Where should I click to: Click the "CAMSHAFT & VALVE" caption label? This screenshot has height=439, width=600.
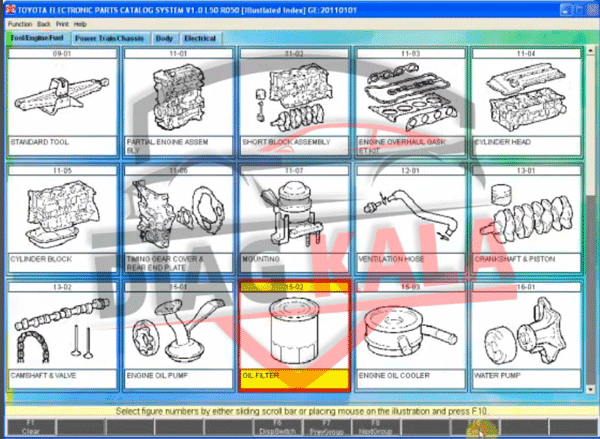43,375
